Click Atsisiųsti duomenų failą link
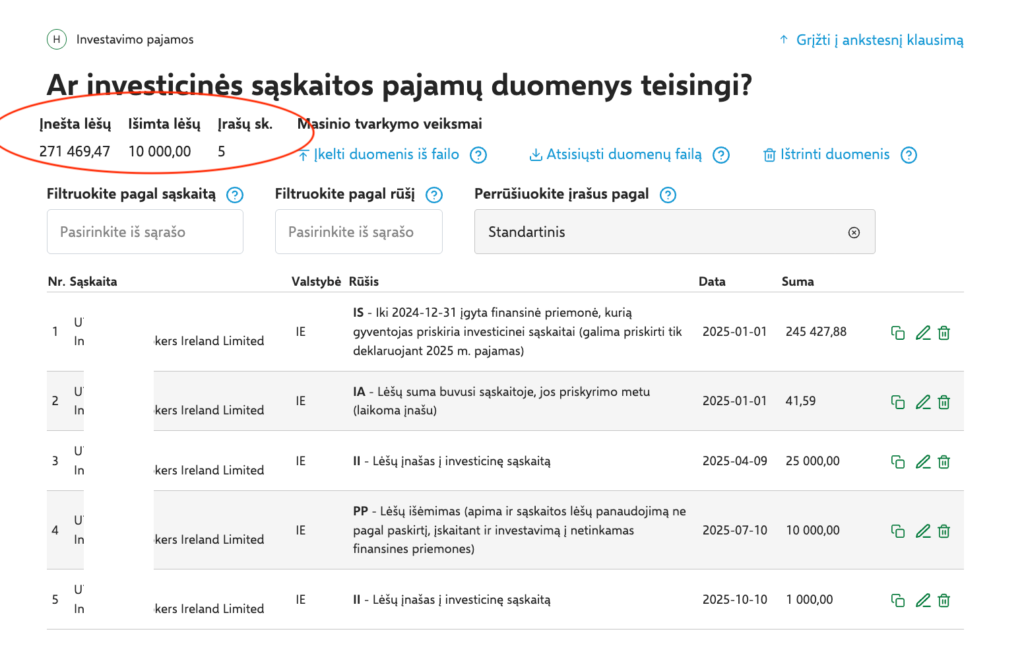The image size is (1024, 648). tap(615, 155)
